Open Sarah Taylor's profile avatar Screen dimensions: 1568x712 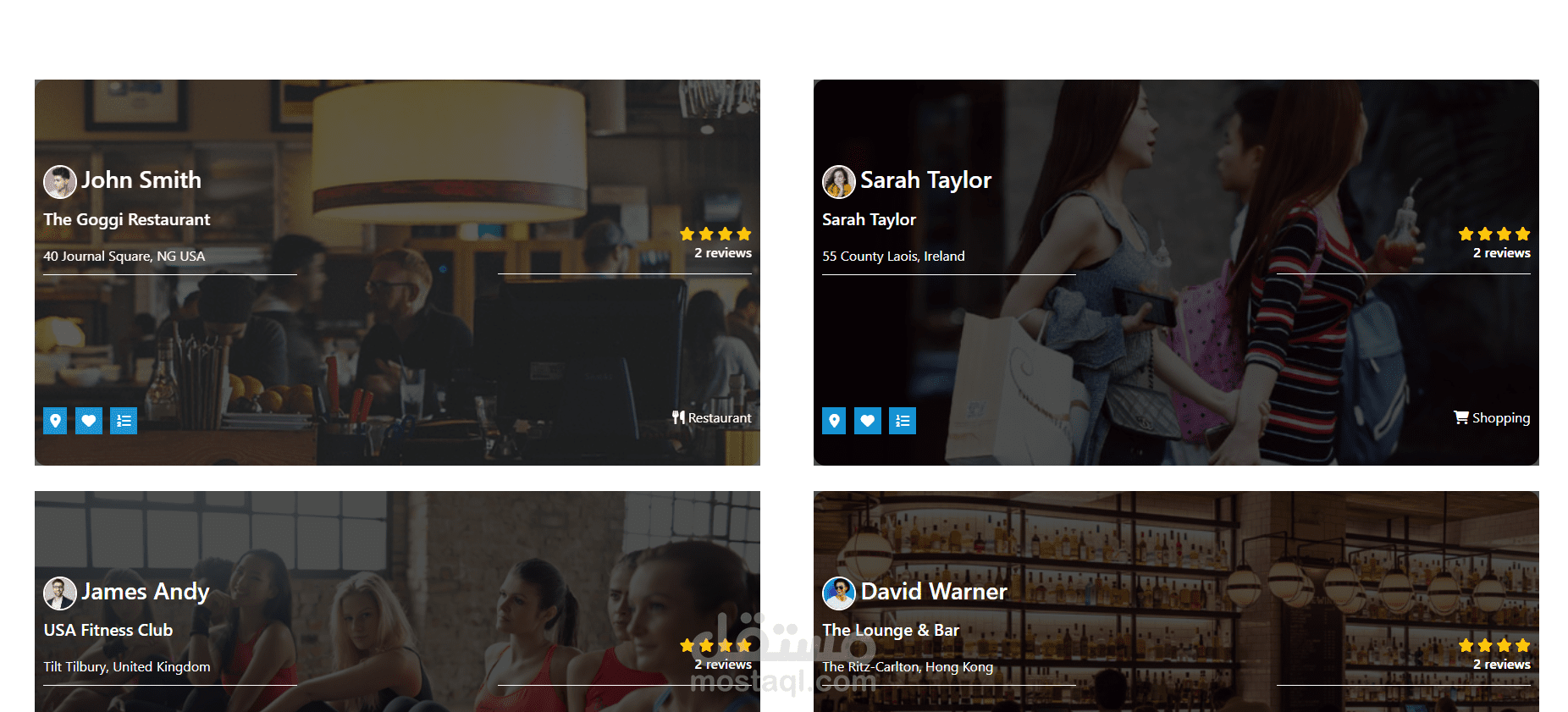click(839, 181)
